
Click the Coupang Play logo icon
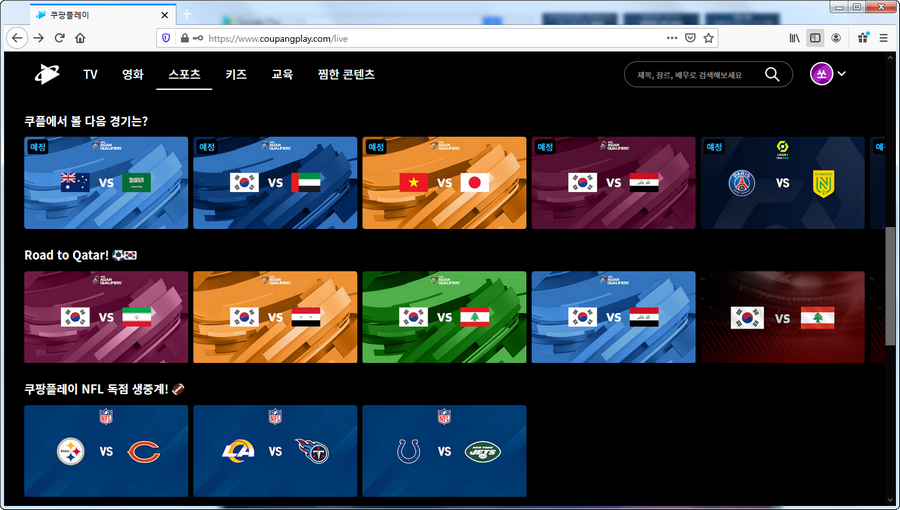(x=46, y=74)
